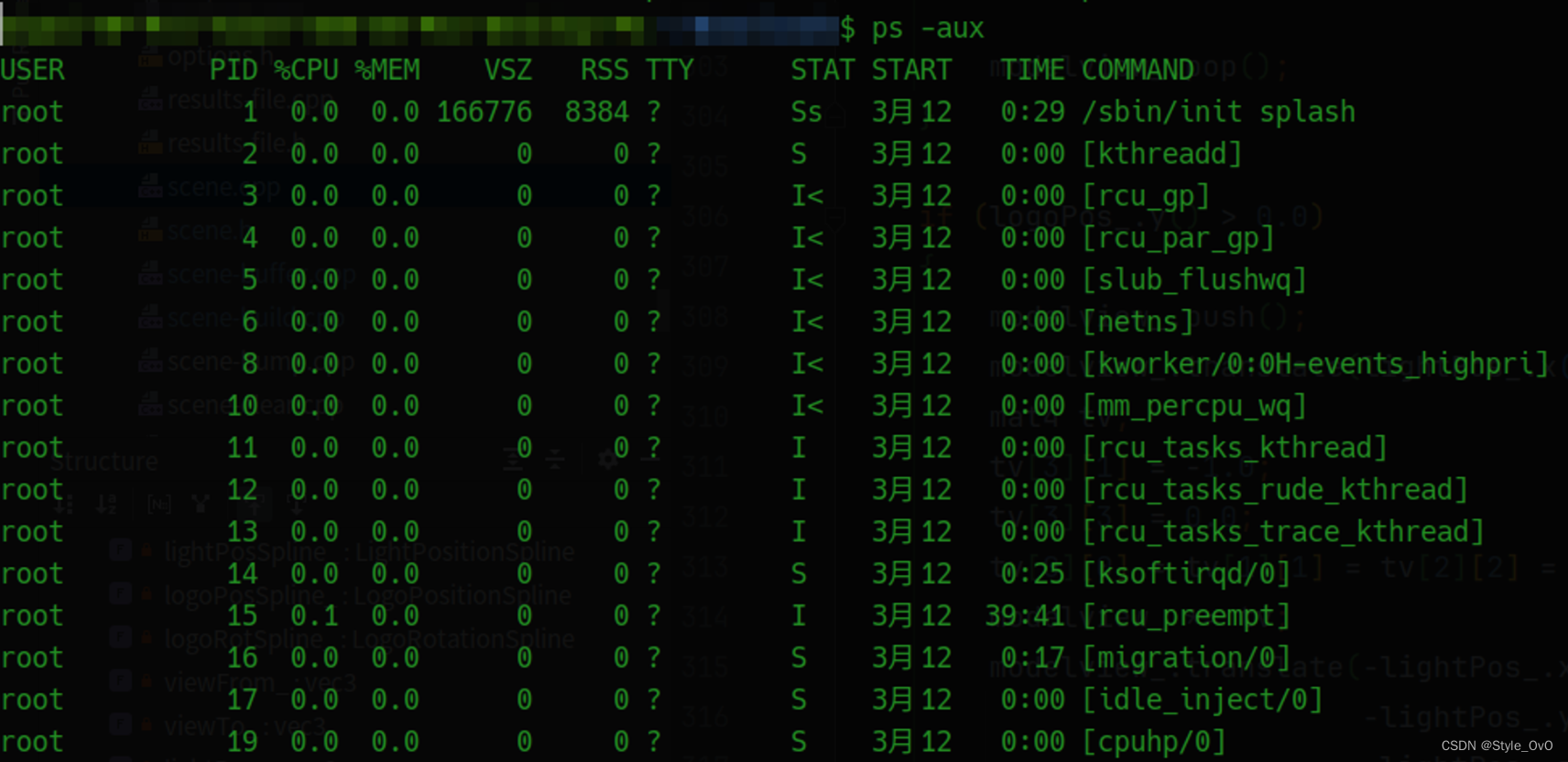Click faint lightPosSpline item in background IDE
Viewport: 1568px width, 762px height.
tap(369, 552)
